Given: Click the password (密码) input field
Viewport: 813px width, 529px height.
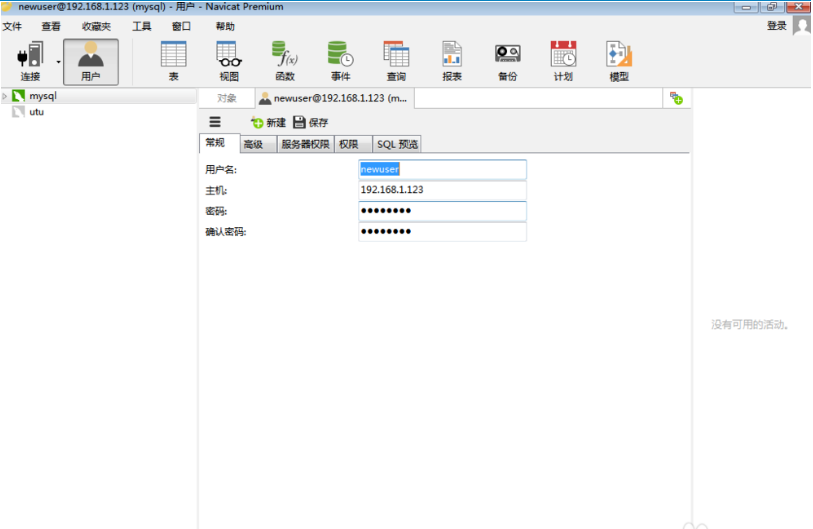Looking at the screenshot, I should pyautogui.click(x=442, y=211).
